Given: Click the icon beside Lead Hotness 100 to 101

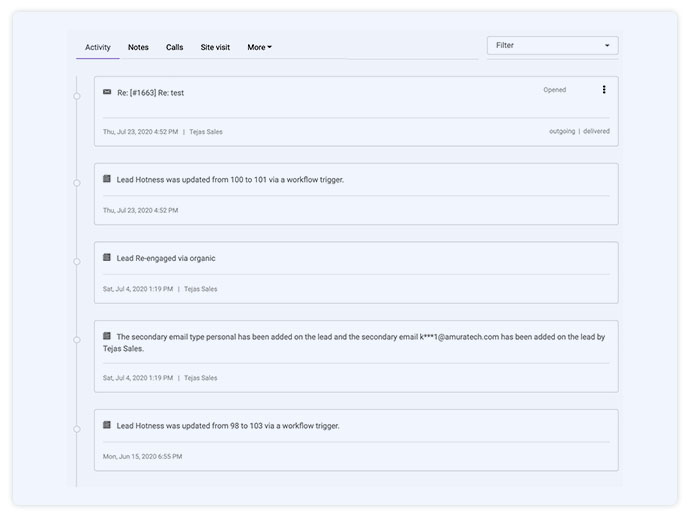Looking at the screenshot, I should (107, 179).
